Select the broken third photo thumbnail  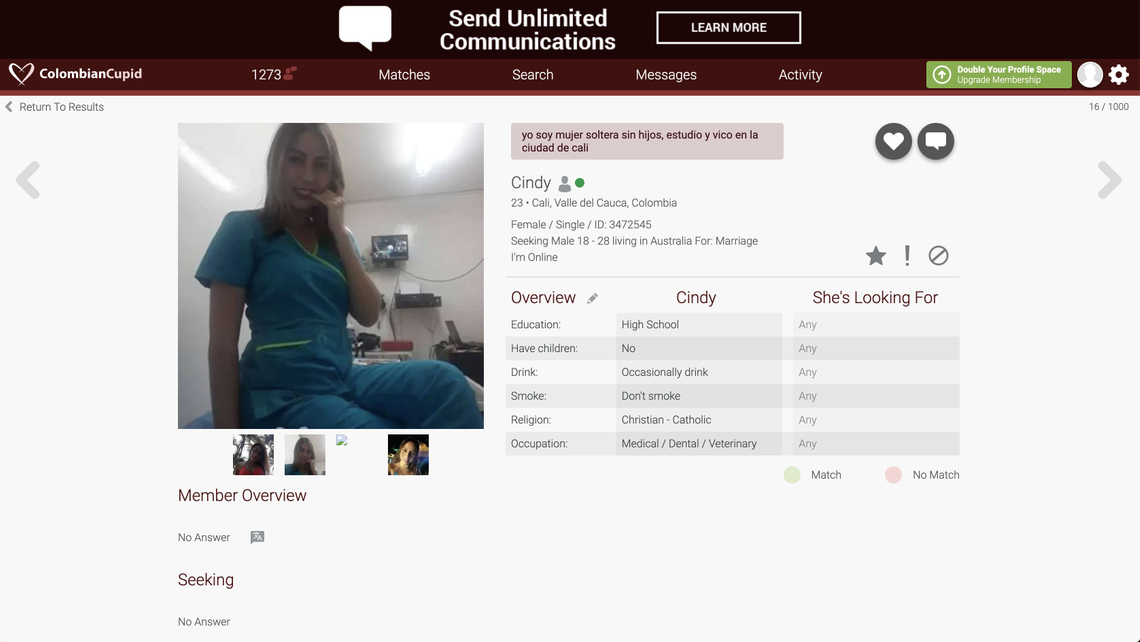tap(342, 440)
